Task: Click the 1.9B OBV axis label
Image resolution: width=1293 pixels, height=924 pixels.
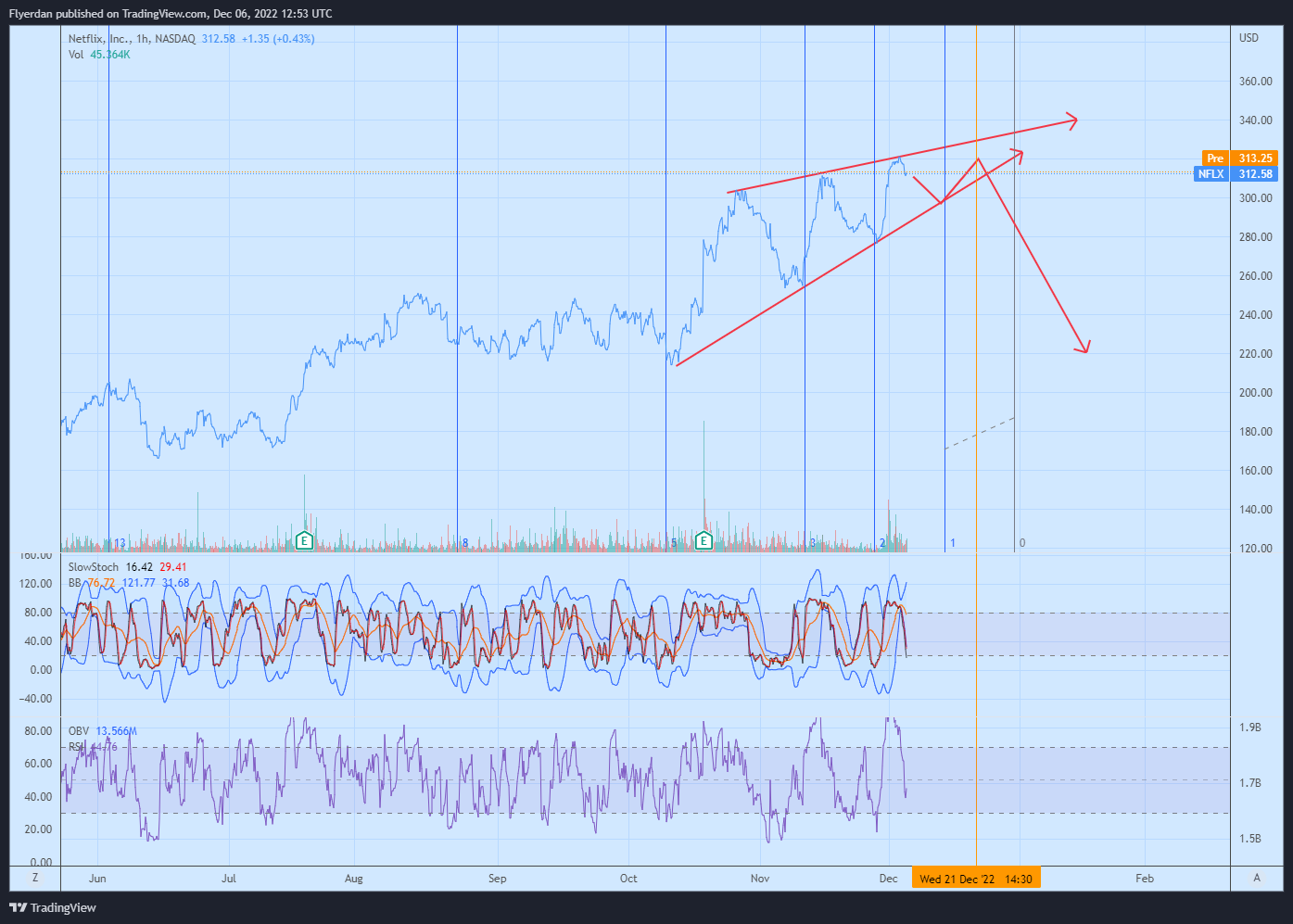Action: click(1249, 728)
